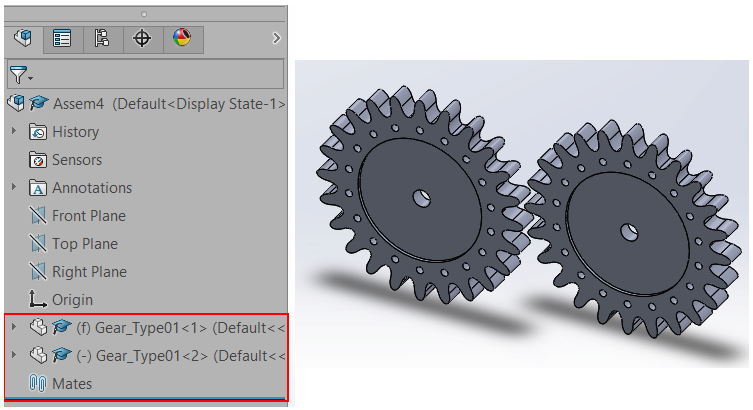Open the tree filter funnel dropdown
The height and width of the screenshot is (410, 753).
(21, 75)
